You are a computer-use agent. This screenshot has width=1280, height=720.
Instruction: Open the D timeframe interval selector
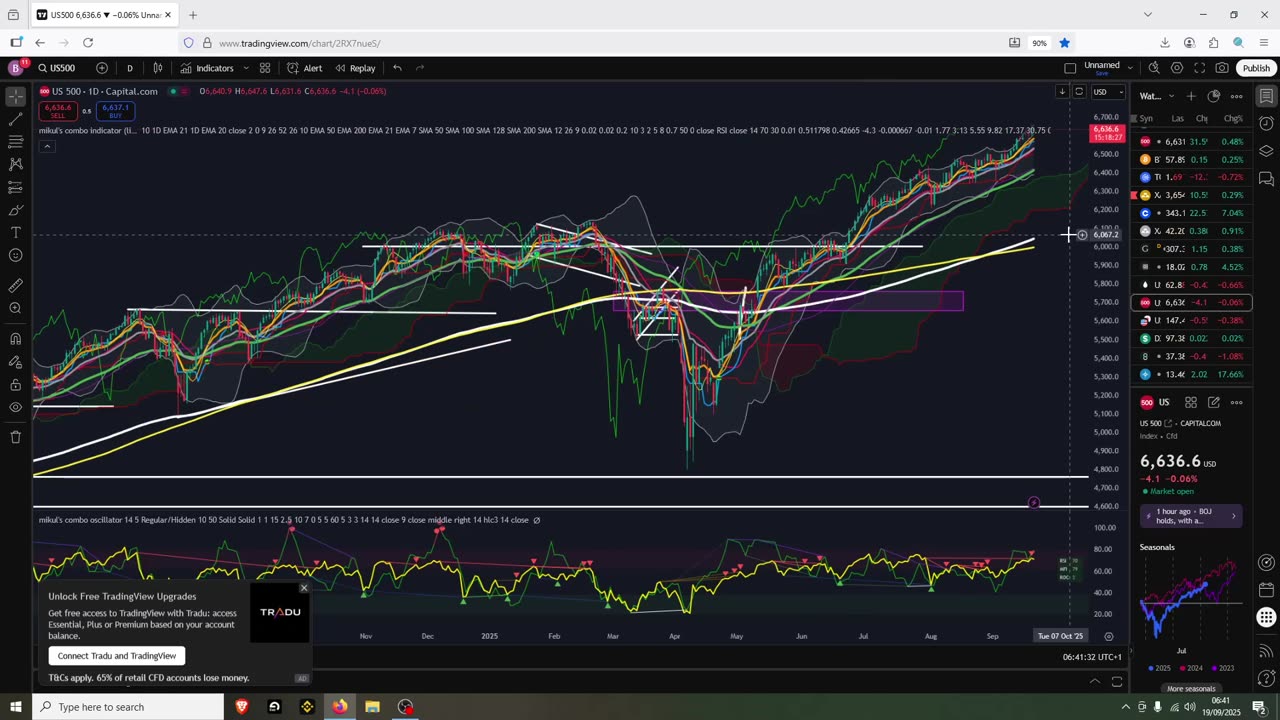(129, 68)
